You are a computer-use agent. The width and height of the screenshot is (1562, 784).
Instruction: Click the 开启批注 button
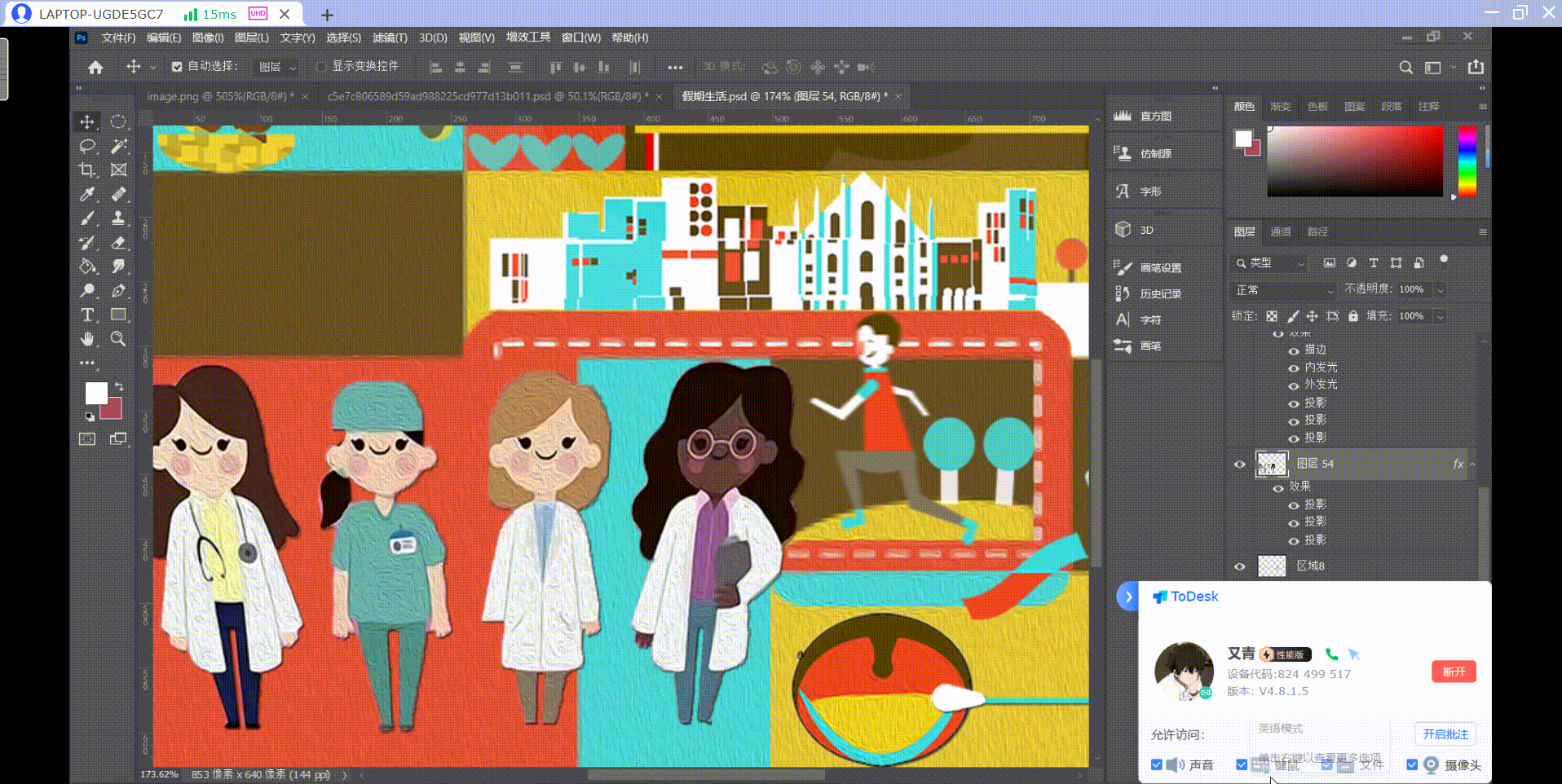1445,734
